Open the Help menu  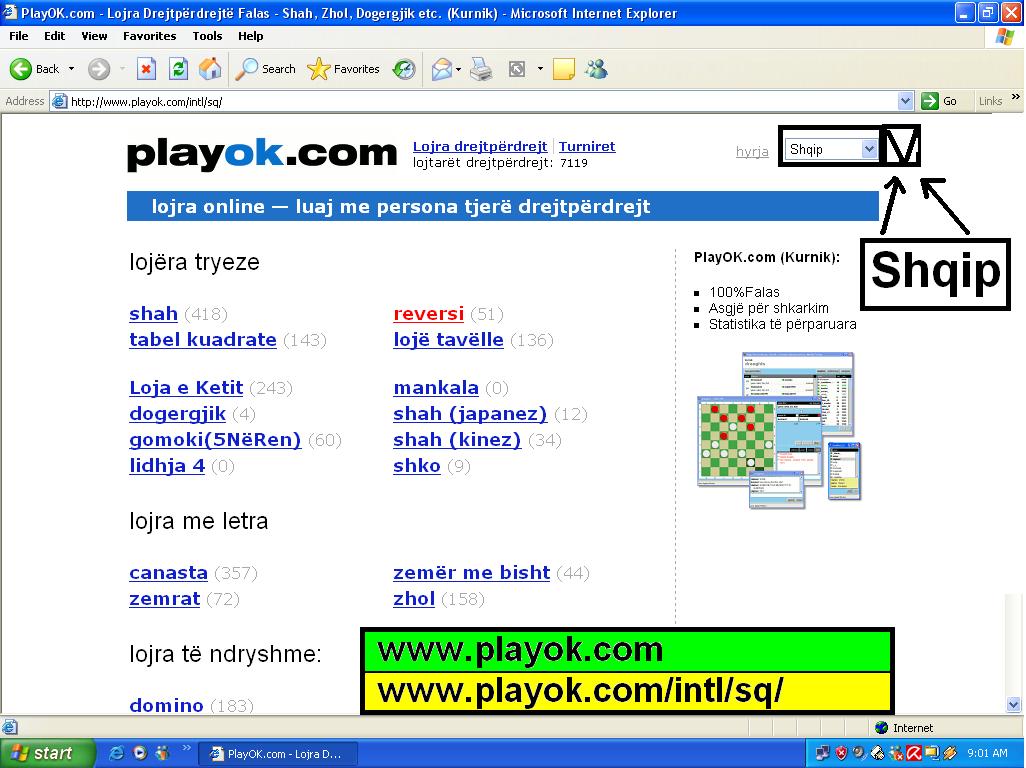(251, 36)
